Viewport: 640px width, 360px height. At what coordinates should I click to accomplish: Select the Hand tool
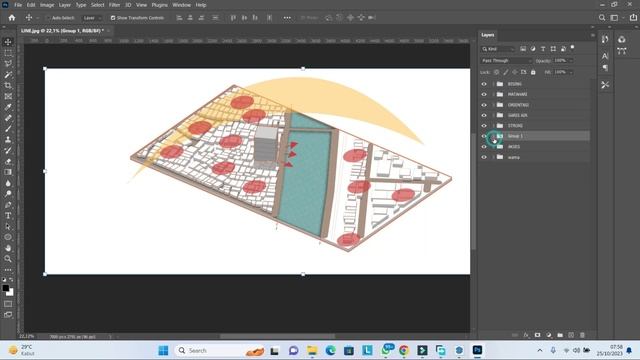[8, 248]
